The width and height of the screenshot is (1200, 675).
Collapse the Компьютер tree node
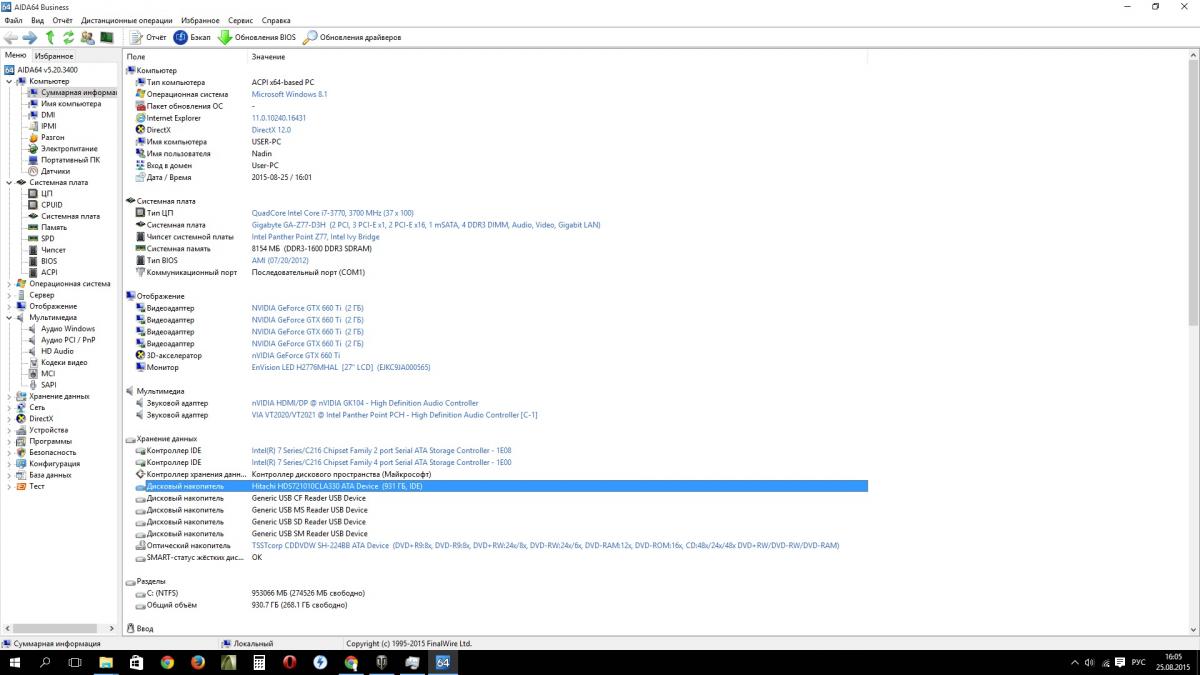[x=9, y=81]
